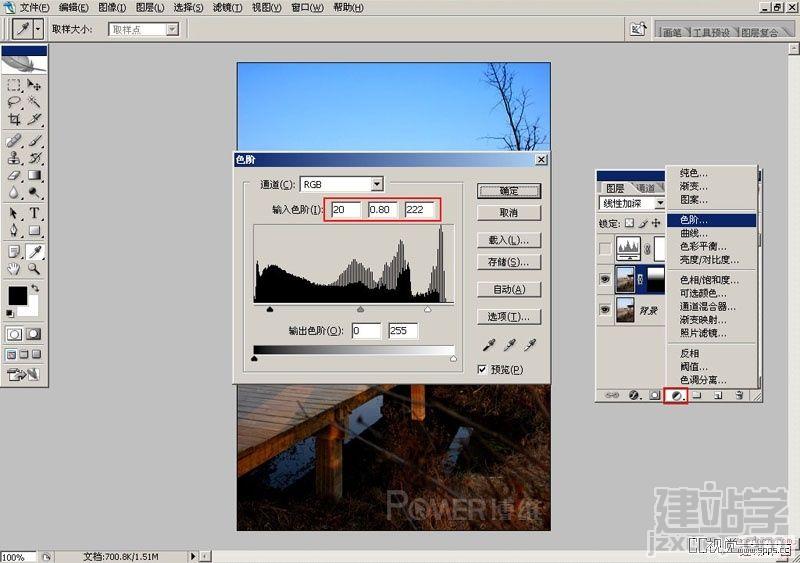Pick the white point eyedropper in Levels dialog
Viewport: 800px width, 563px height.
(530, 345)
